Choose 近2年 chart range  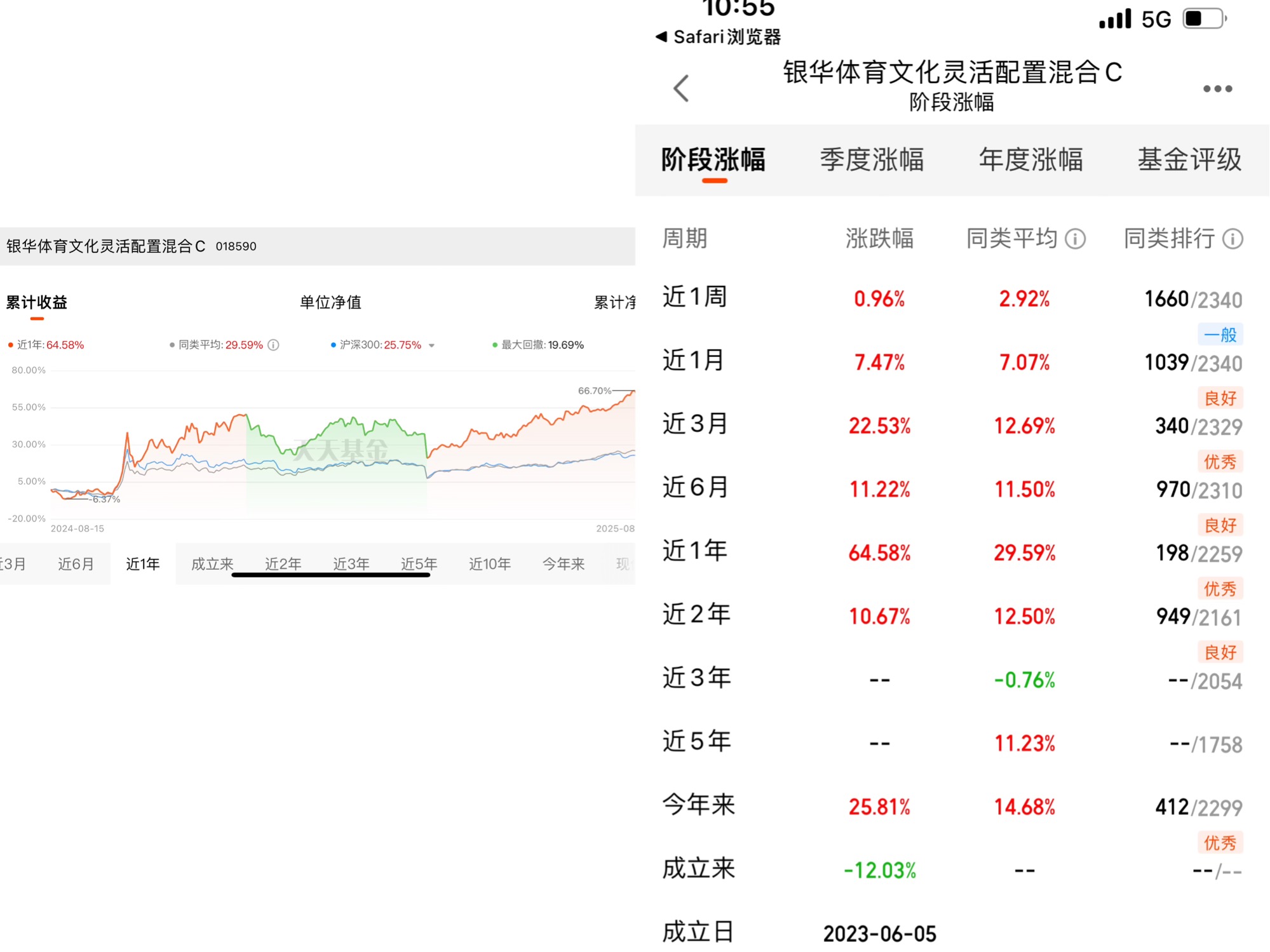click(x=283, y=564)
